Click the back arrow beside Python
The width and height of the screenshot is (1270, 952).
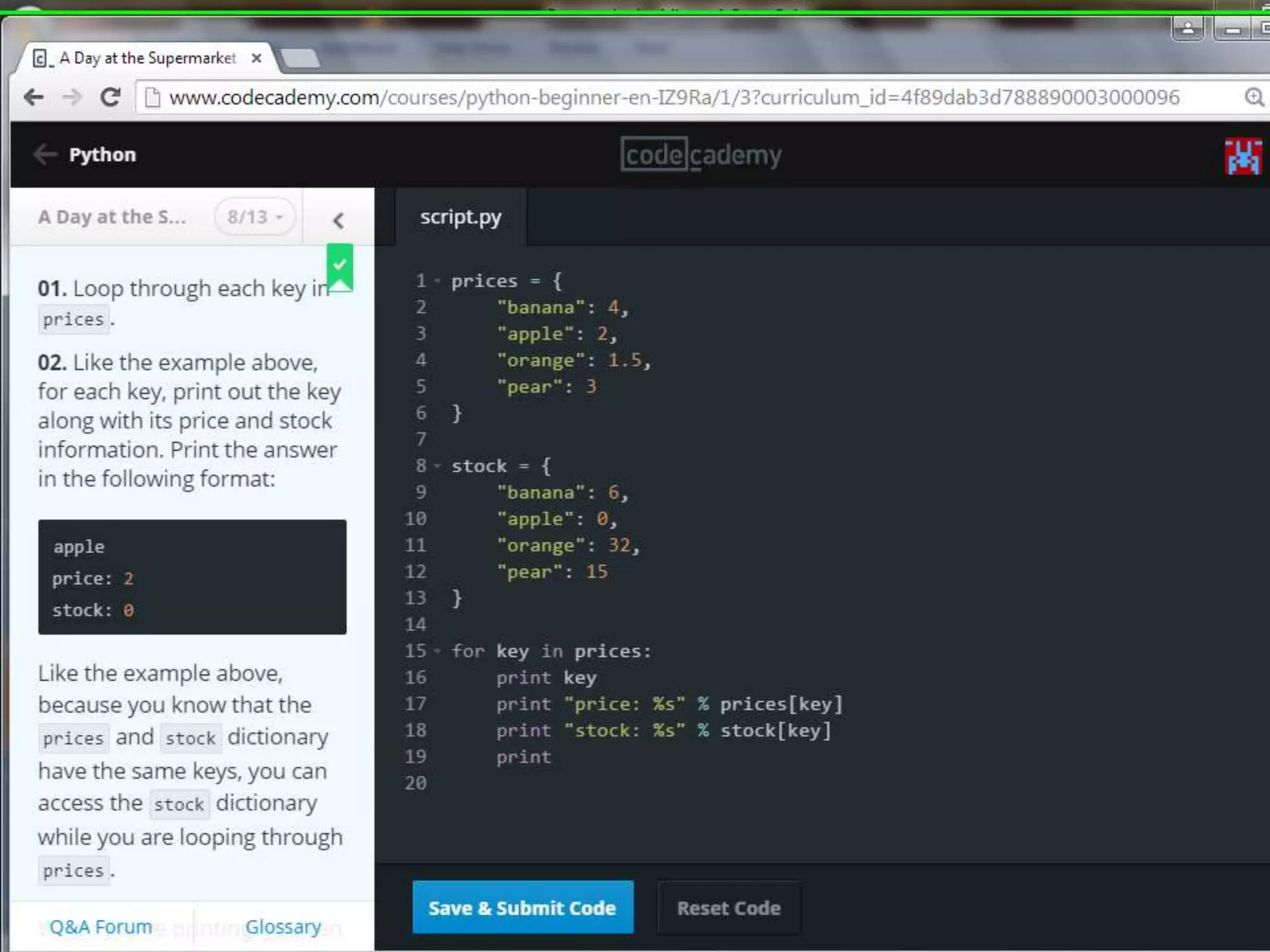tap(45, 154)
